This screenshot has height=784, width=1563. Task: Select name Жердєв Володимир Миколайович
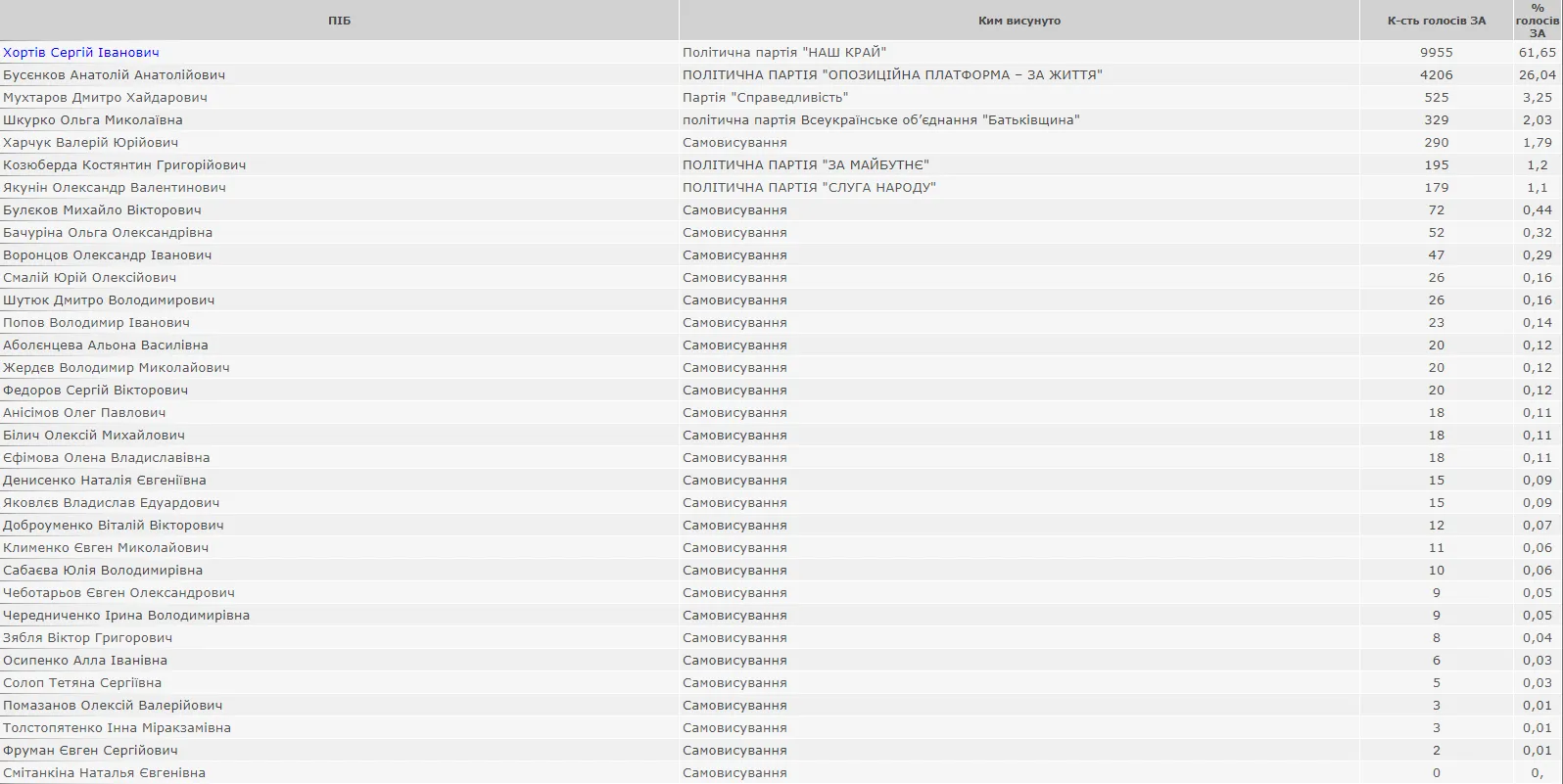coord(117,368)
